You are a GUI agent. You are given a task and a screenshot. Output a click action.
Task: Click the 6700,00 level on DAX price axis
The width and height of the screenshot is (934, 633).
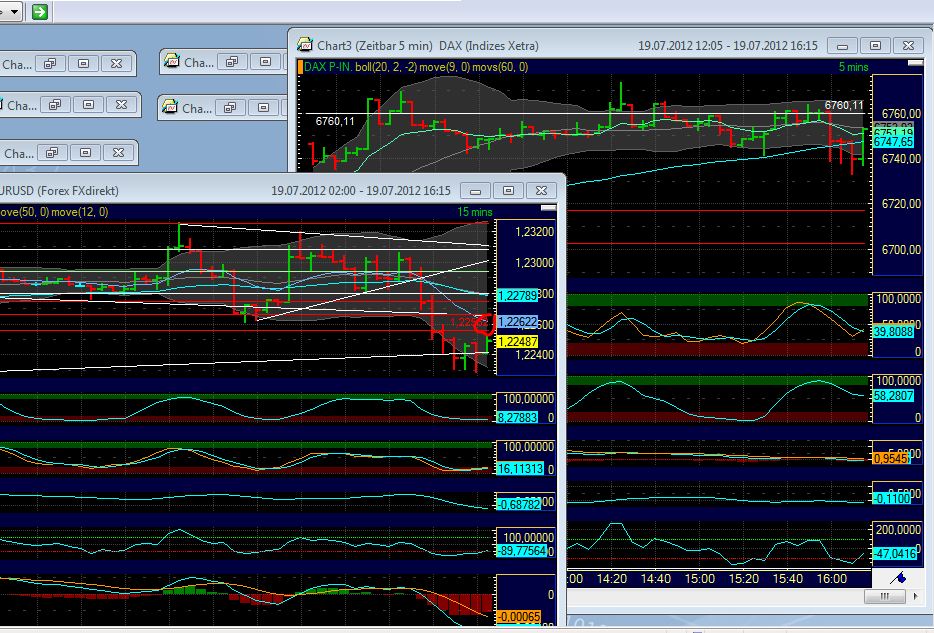[x=901, y=250]
